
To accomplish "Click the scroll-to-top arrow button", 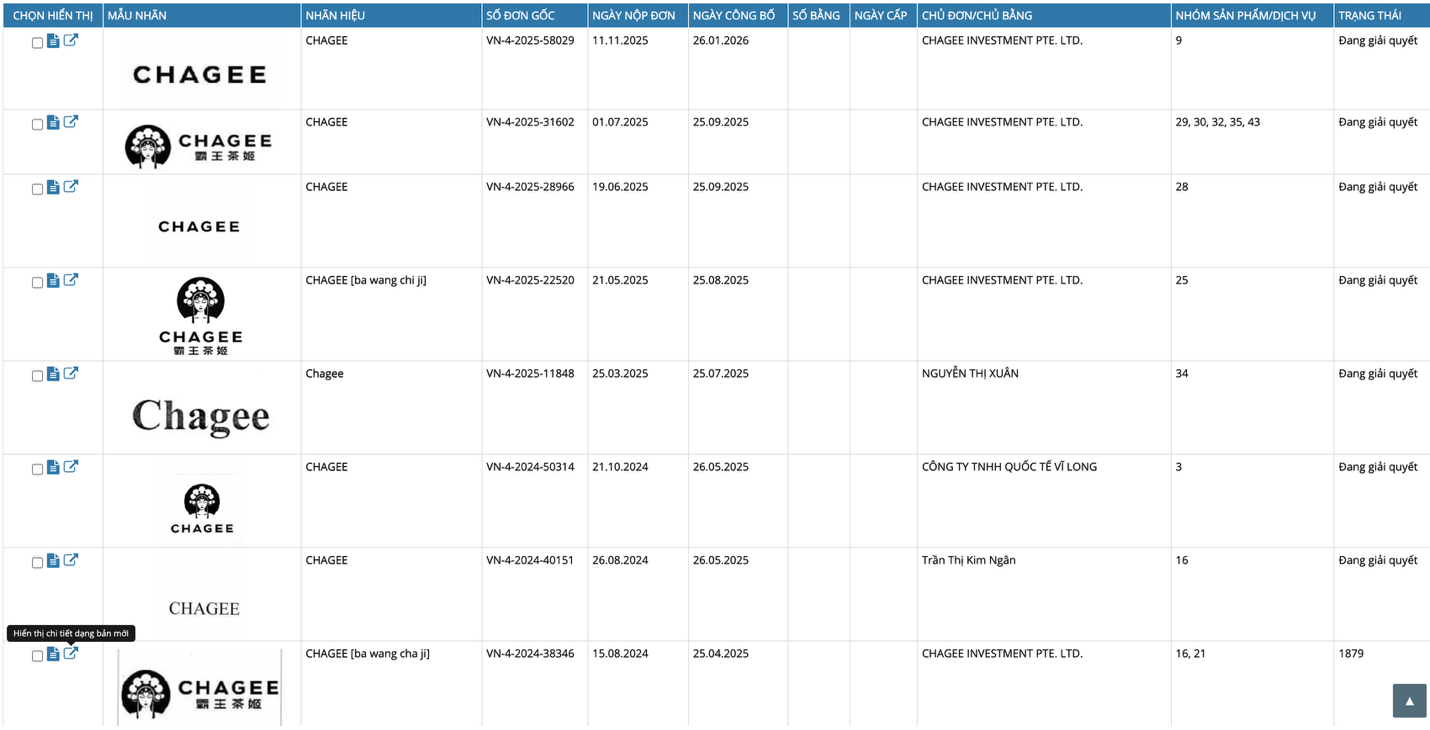I will click(x=1409, y=701).
